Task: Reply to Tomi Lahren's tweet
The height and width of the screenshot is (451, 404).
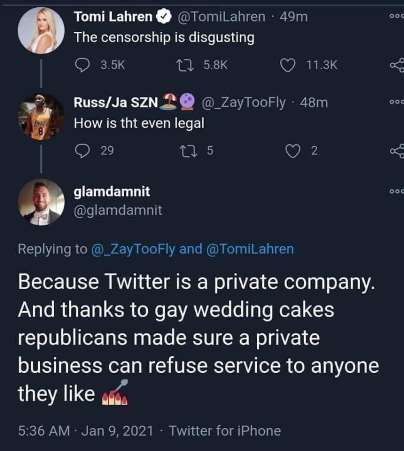Action: (x=82, y=65)
